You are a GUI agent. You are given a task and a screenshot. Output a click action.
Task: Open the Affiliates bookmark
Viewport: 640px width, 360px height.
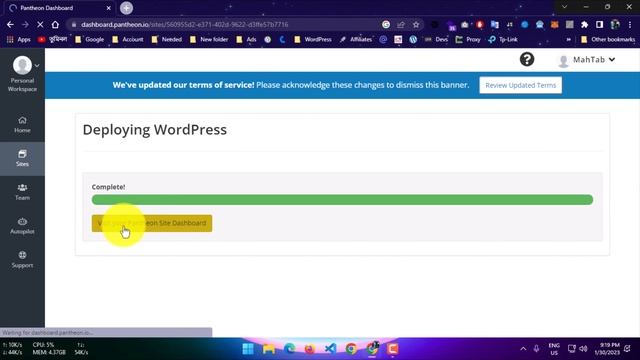pos(356,40)
